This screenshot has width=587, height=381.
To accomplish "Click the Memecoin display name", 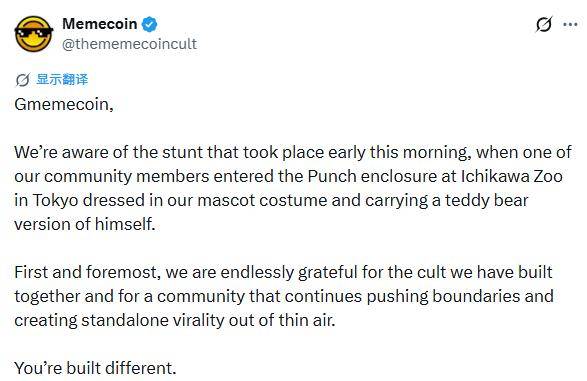I will (x=100, y=24).
